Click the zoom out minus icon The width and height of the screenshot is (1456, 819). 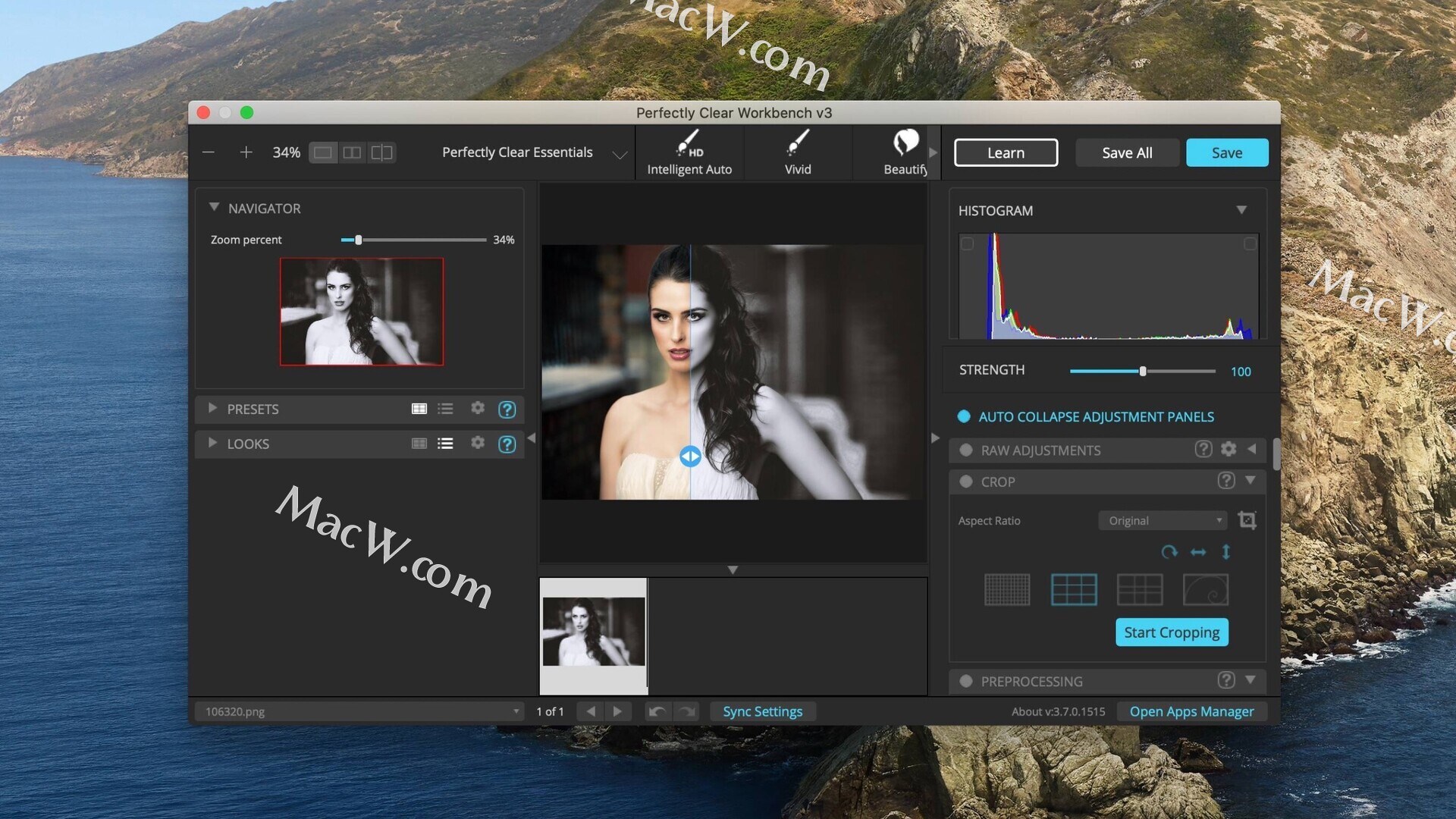tap(209, 152)
